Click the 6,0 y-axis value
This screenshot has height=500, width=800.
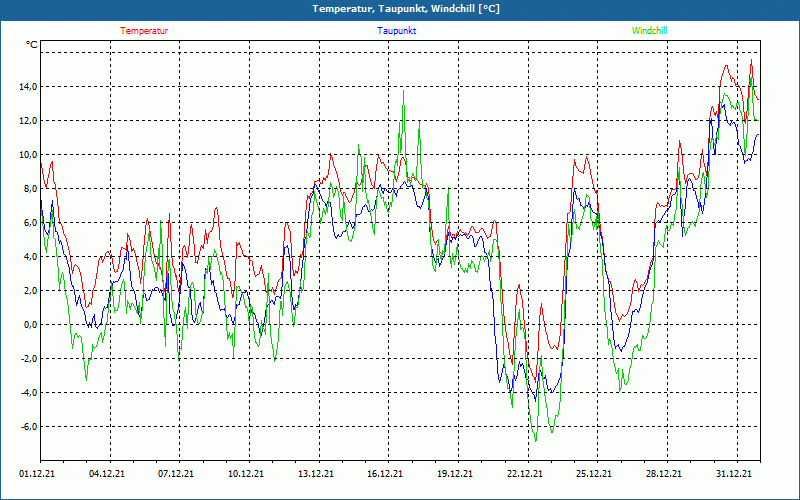pyautogui.click(x=31, y=222)
